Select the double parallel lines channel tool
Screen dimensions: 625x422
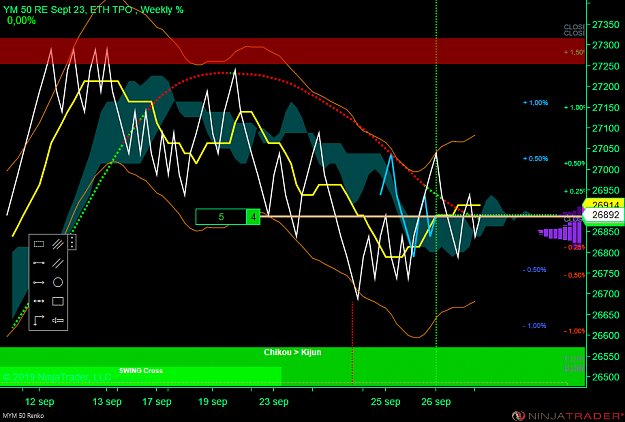[x=58, y=263]
